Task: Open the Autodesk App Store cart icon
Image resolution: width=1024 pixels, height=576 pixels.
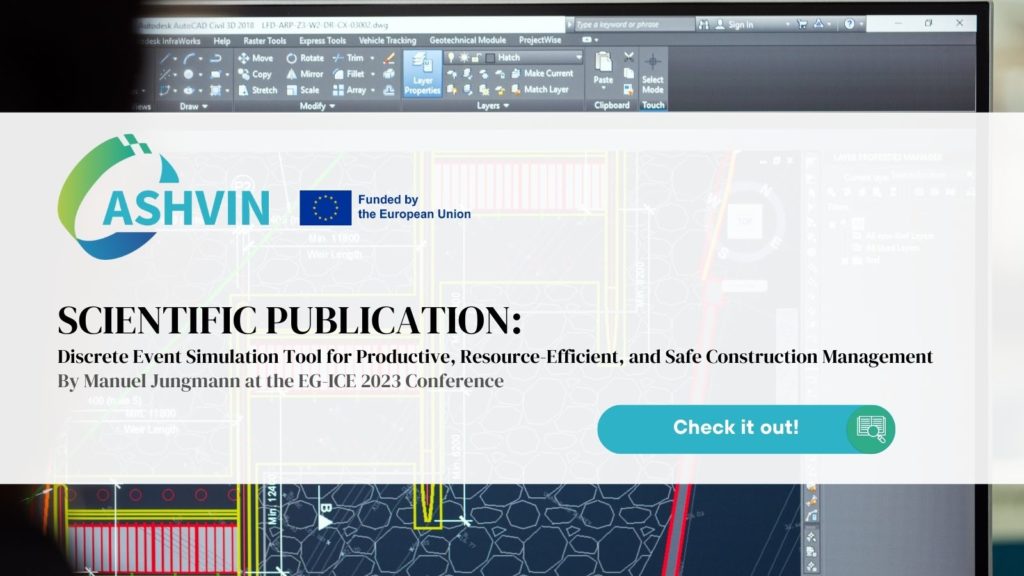Action: pos(801,24)
